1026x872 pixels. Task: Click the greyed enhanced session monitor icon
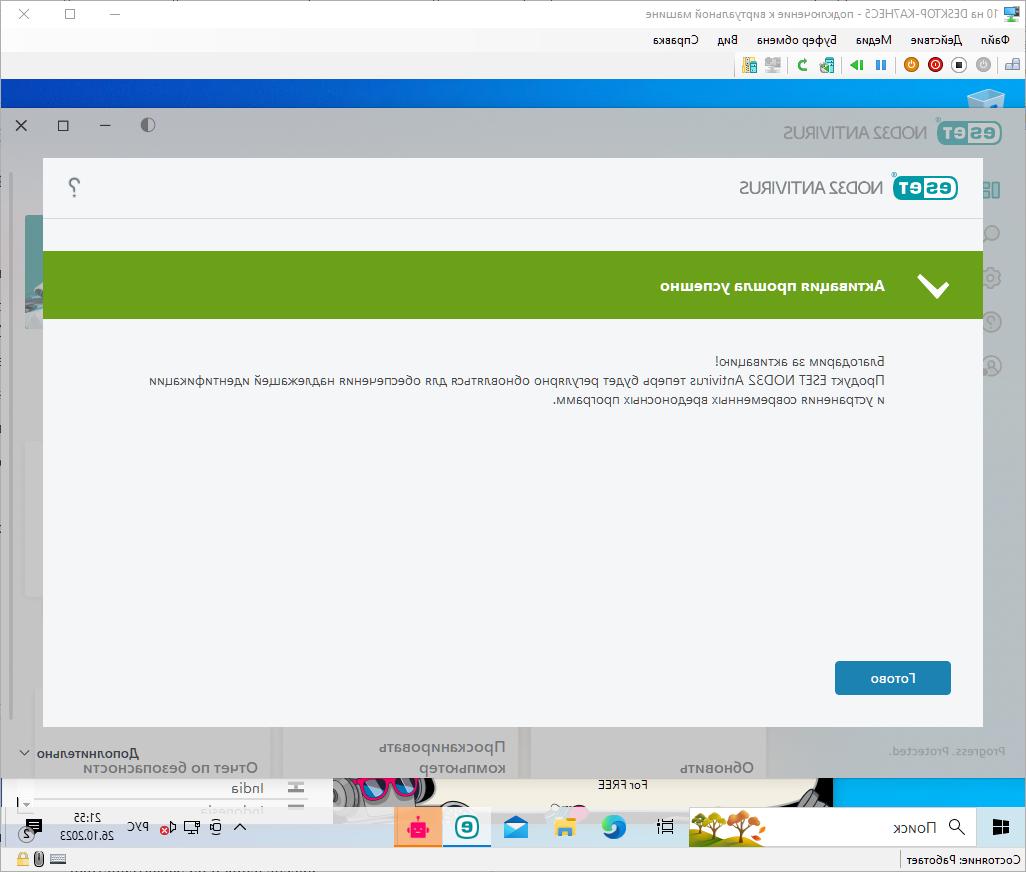[773, 65]
